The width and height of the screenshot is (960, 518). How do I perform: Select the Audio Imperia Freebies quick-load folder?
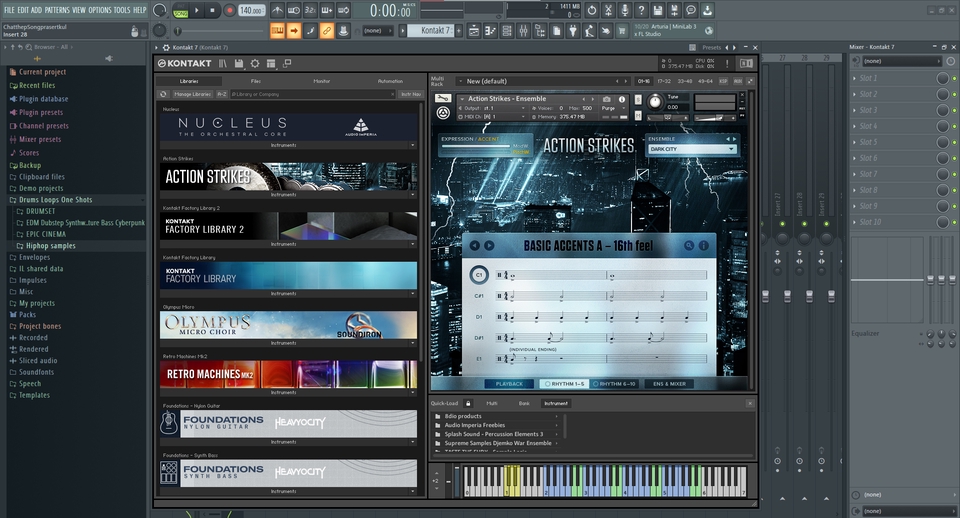474,425
